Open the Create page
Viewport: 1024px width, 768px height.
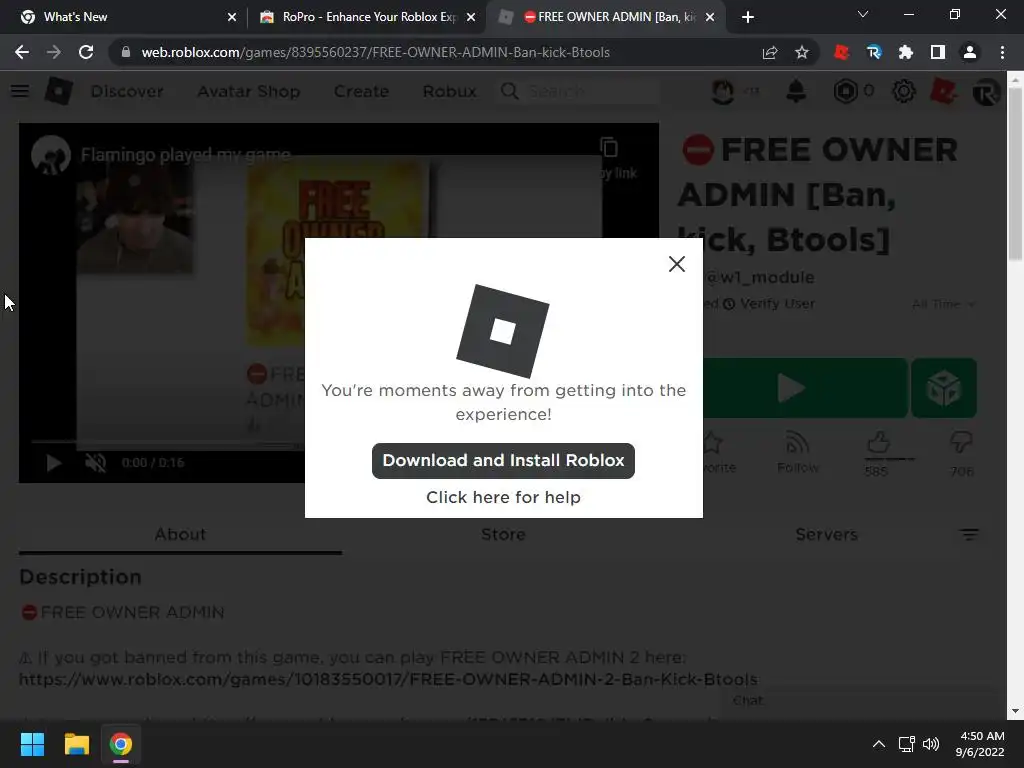(361, 91)
